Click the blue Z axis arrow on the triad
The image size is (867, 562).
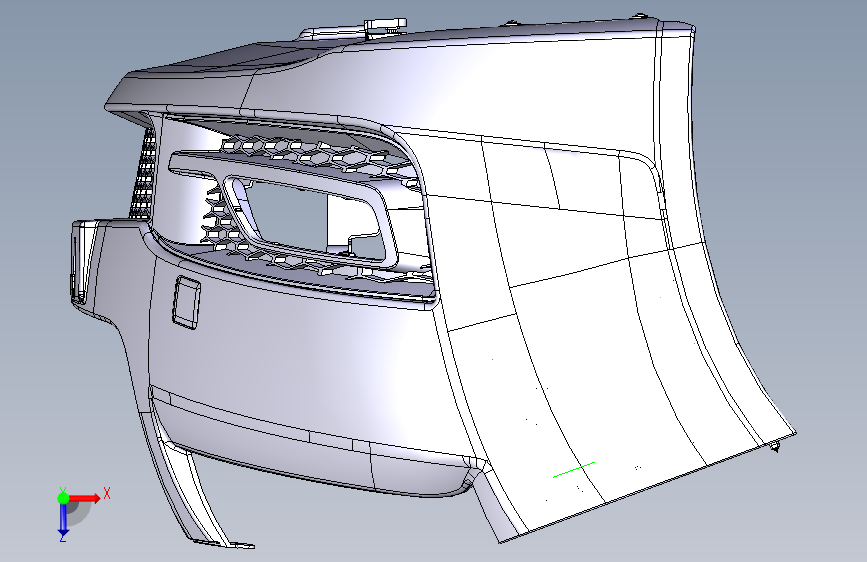(x=63, y=520)
